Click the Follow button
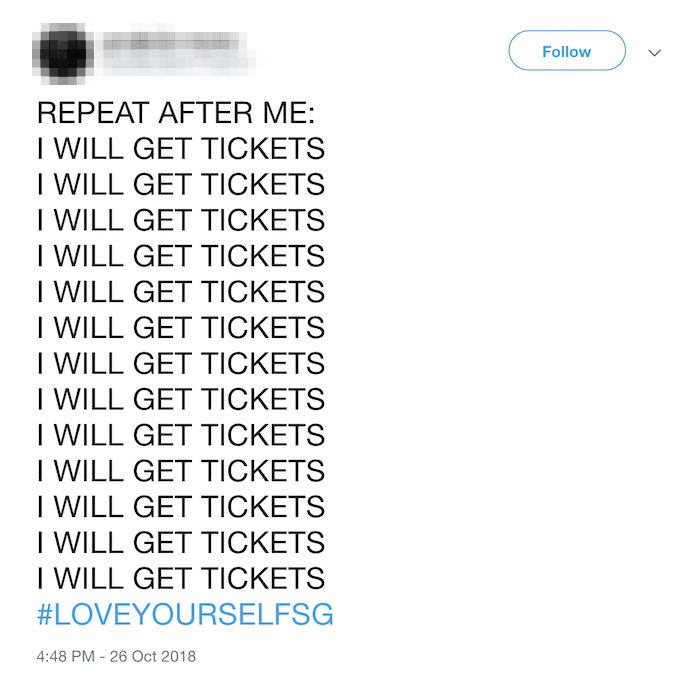The image size is (700, 674). point(566,51)
